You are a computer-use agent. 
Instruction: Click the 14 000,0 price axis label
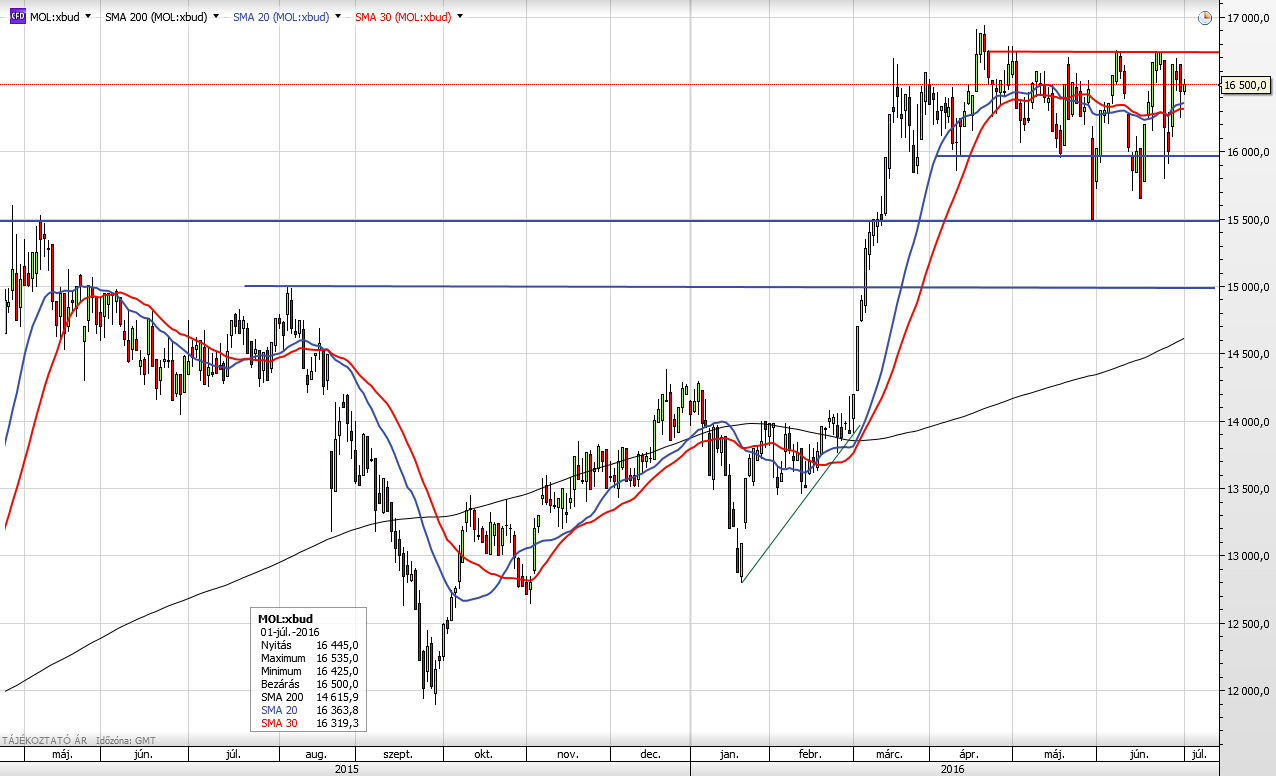click(x=1247, y=422)
